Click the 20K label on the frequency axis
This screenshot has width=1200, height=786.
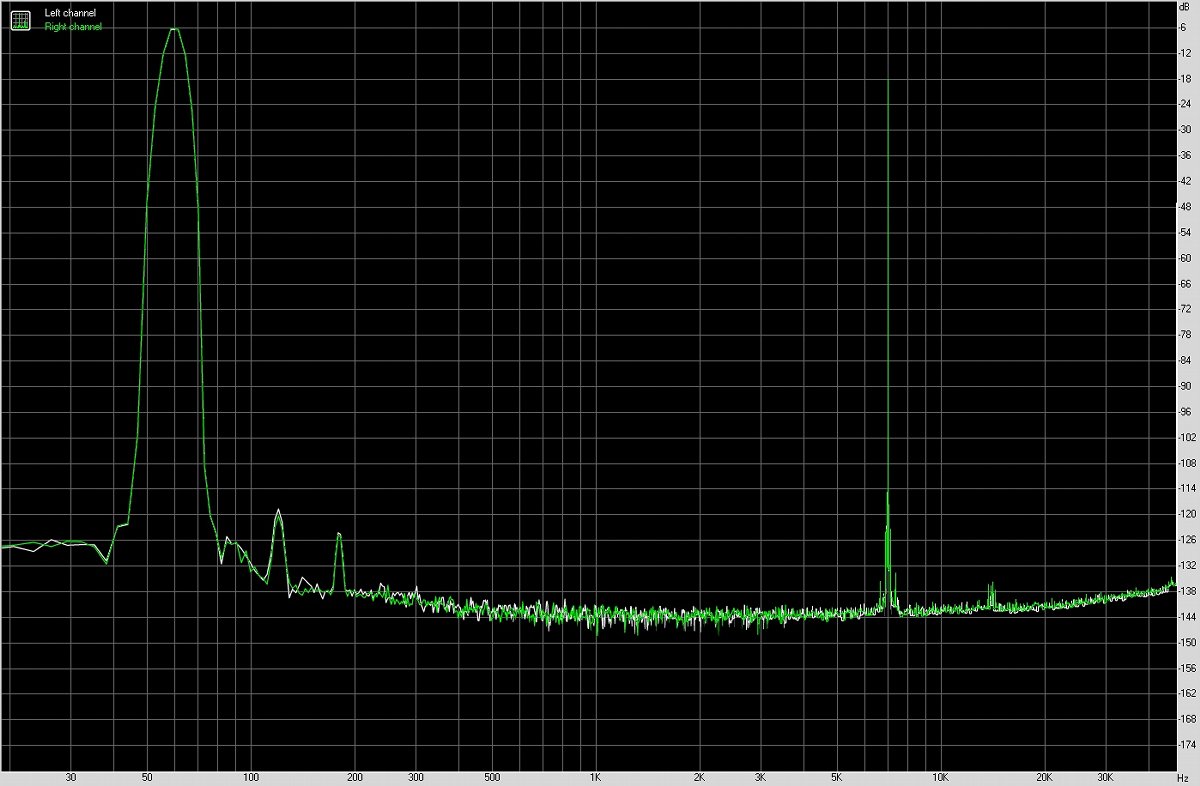(1044, 777)
